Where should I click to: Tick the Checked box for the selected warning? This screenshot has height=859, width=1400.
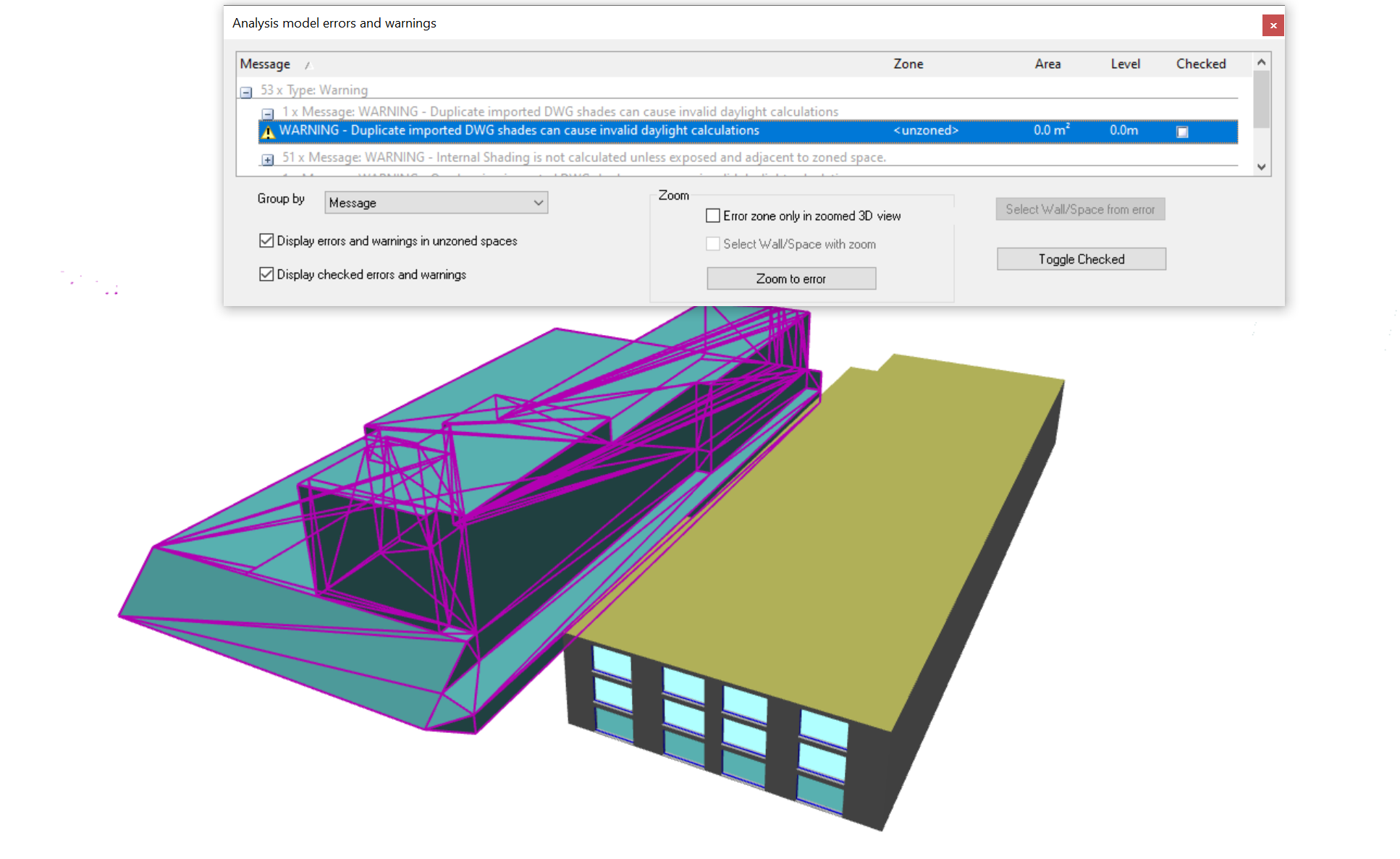(1182, 132)
